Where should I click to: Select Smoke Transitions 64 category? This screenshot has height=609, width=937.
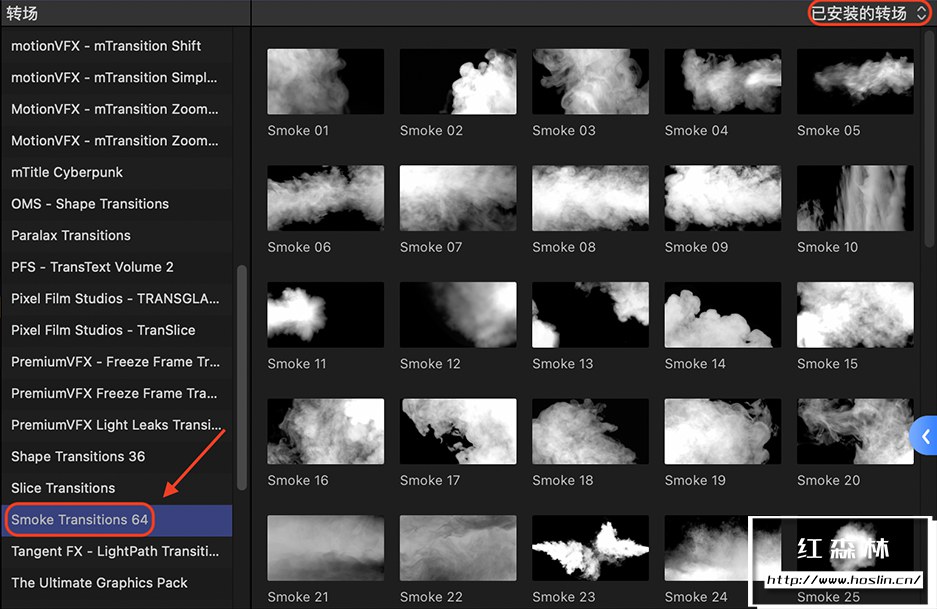coord(117,520)
